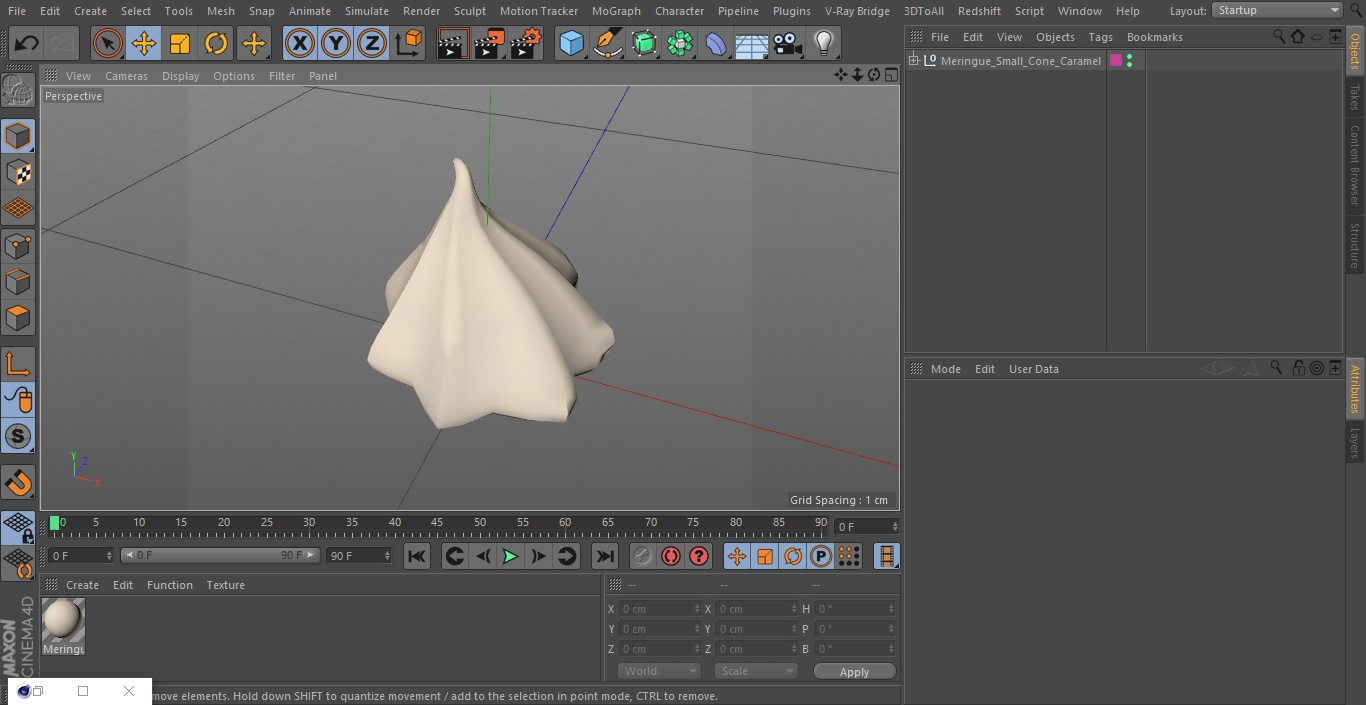Open the Structure side tab
This screenshot has height=705, width=1366.
click(1355, 245)
